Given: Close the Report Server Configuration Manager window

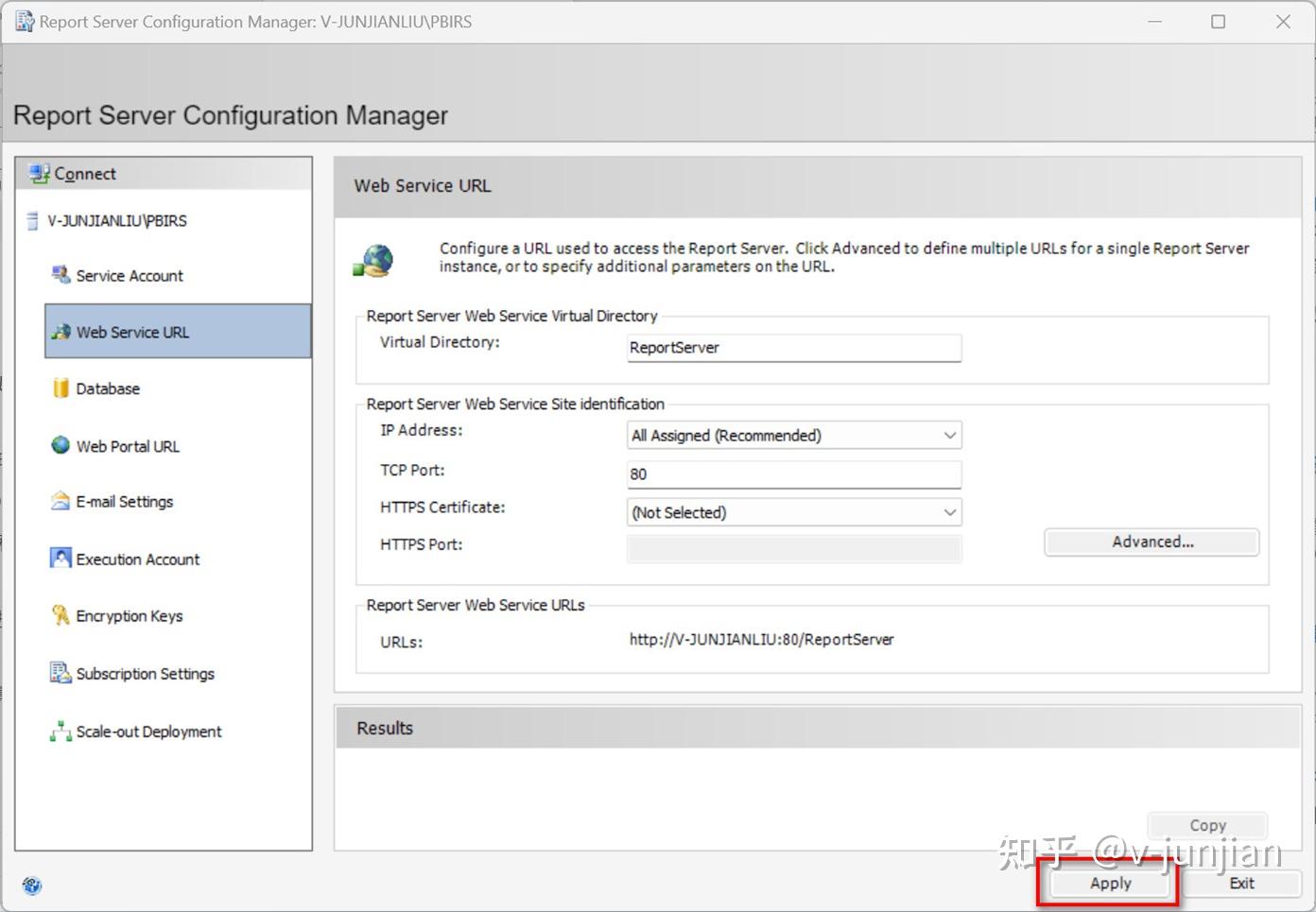Looking at the screenshot, I should tap(1283, 22).
